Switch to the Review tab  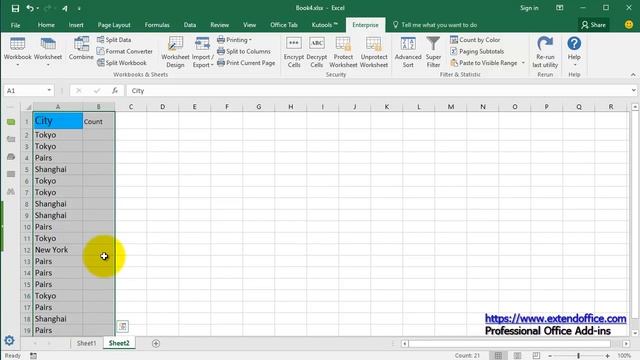[x=220, y=25]
